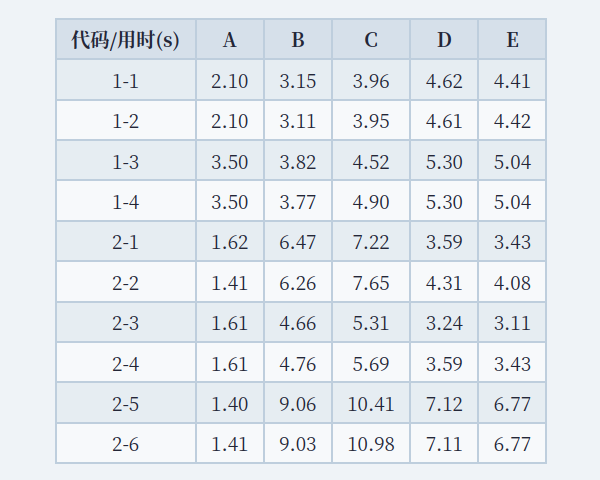Select the row label 2-6

[125, 444]
